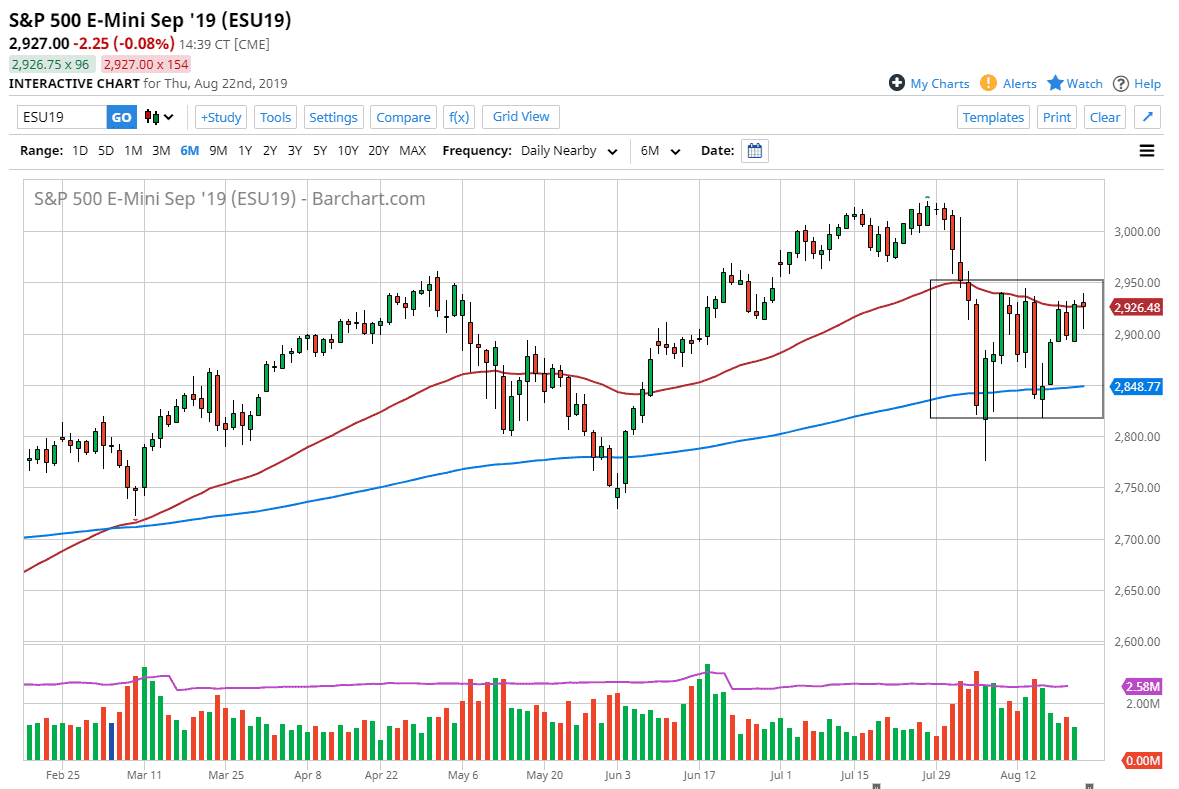The height and width of the screenshot is (789, 1179).
Task: Click the purple 2.58M volume label
Action: pos(1142,687)
